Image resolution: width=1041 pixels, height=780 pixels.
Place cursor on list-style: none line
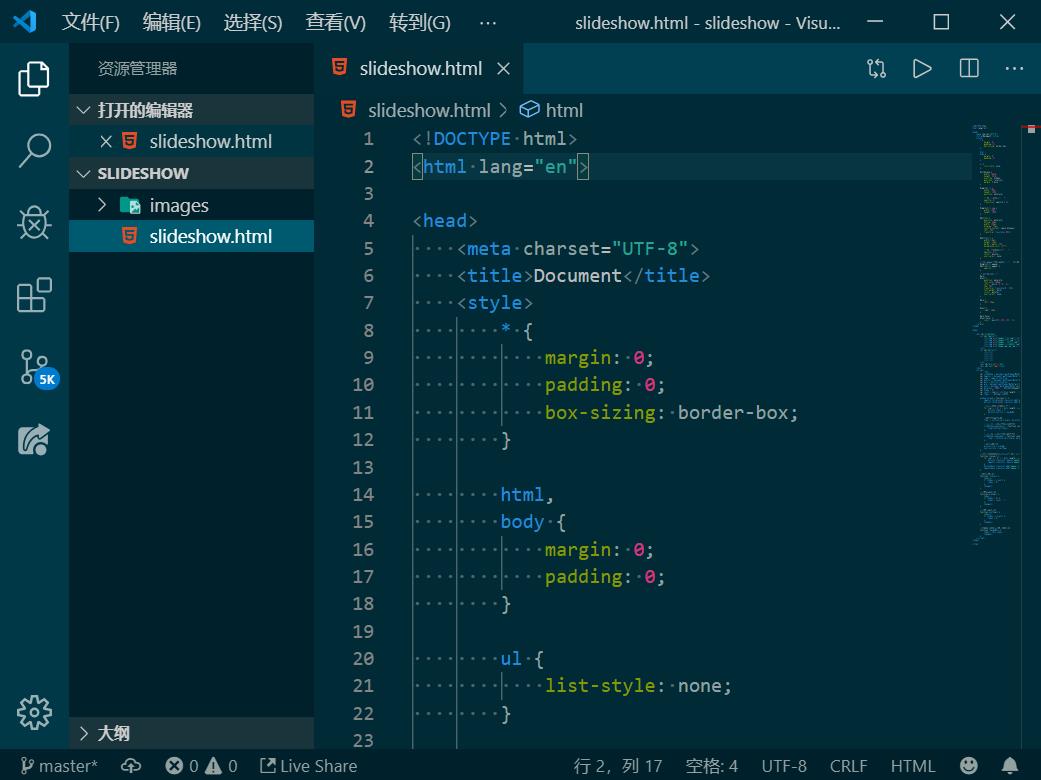coord(637,686)
